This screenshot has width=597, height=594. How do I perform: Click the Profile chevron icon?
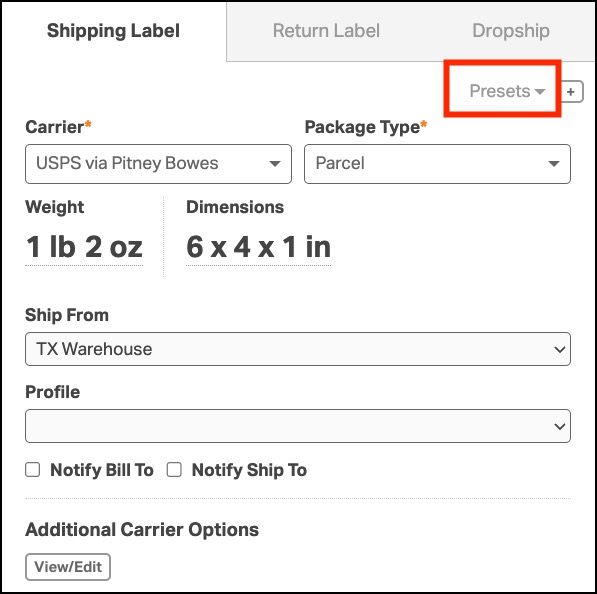pyautogui.click(x=559, y=426)
